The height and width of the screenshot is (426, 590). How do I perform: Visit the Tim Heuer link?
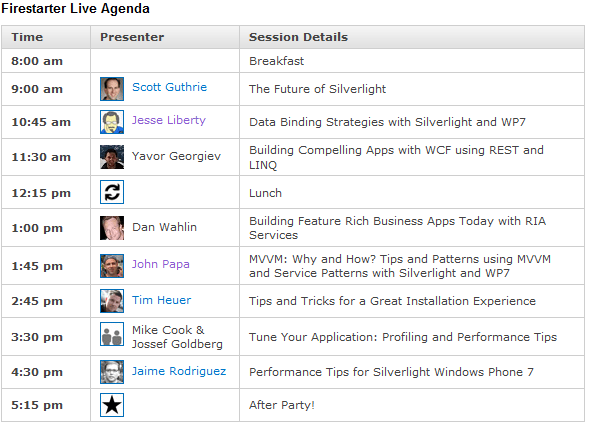pyautogui.click(x=161, y=300)
